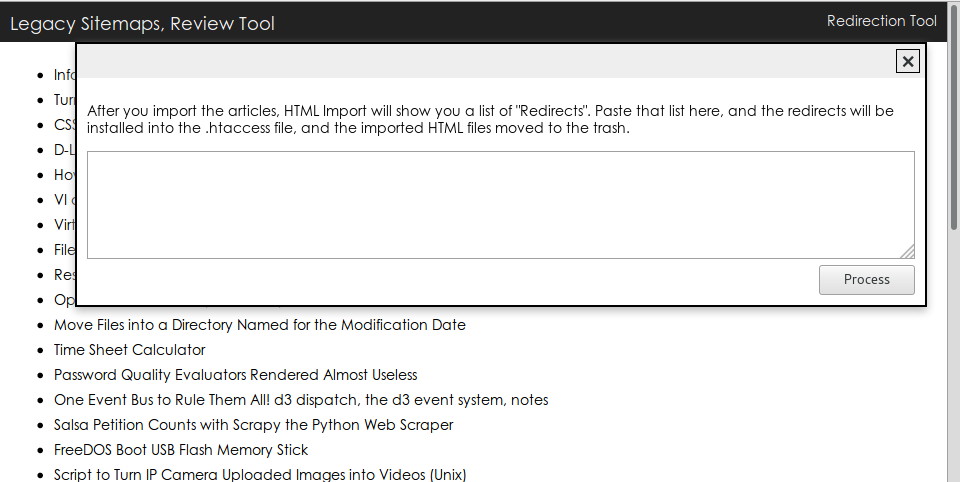Image resolution: width=960 pixels, height=482 pixels.
Task: Close the redirects dialog with the X
Action: click(907, 61)
